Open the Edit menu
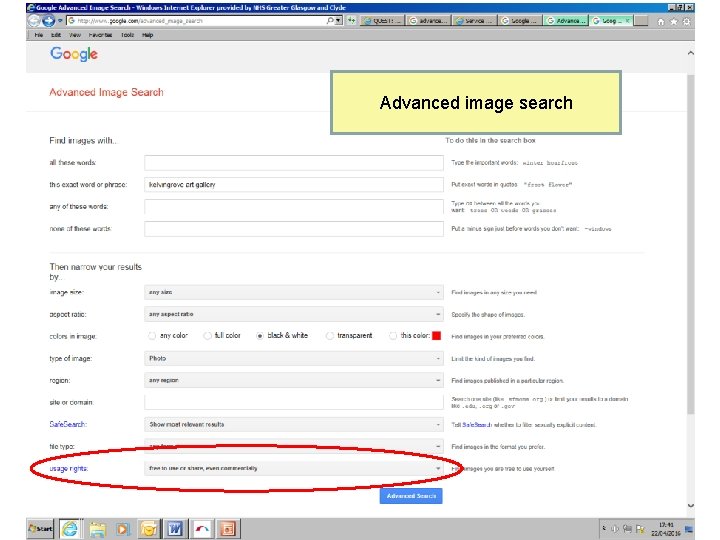This screenshot has width=720, height=540. (x=56, y=35)
